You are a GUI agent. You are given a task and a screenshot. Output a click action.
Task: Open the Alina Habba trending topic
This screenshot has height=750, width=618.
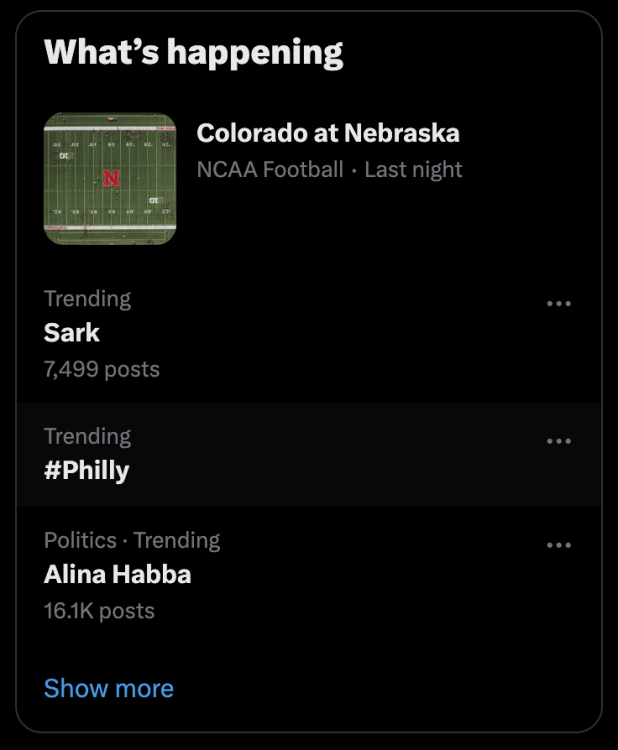coord(117,575)
